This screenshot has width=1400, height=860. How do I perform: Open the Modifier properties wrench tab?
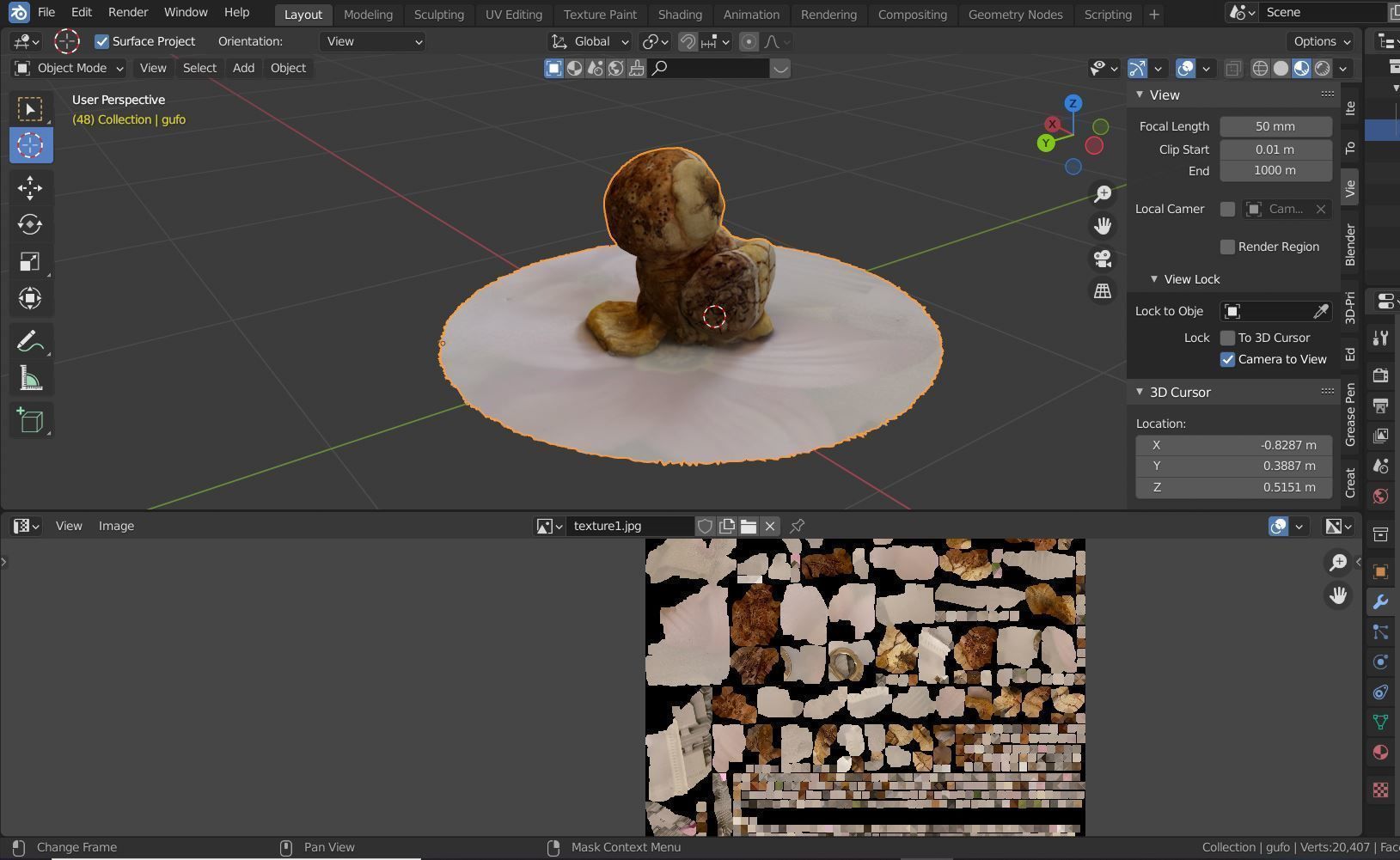coord(1380,601)
